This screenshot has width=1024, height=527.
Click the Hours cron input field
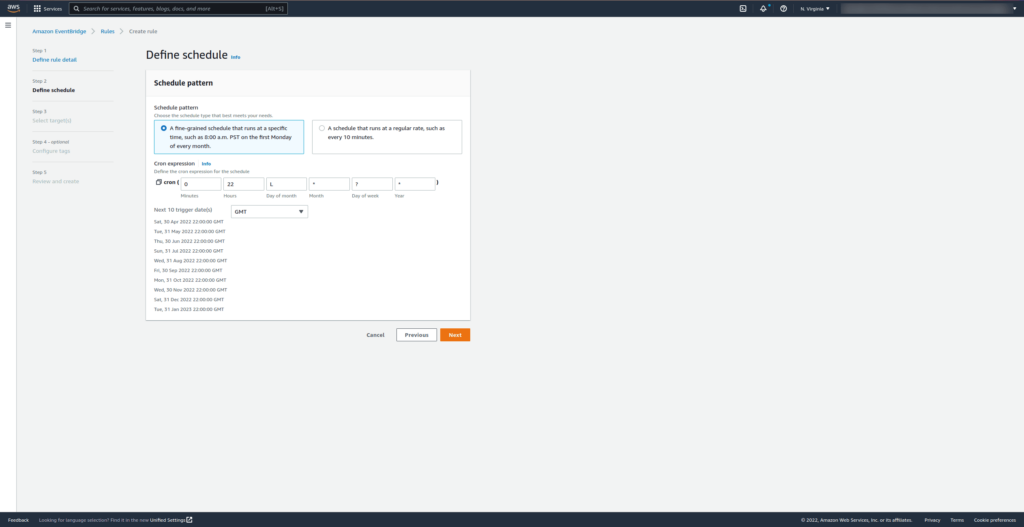(244, 184)
